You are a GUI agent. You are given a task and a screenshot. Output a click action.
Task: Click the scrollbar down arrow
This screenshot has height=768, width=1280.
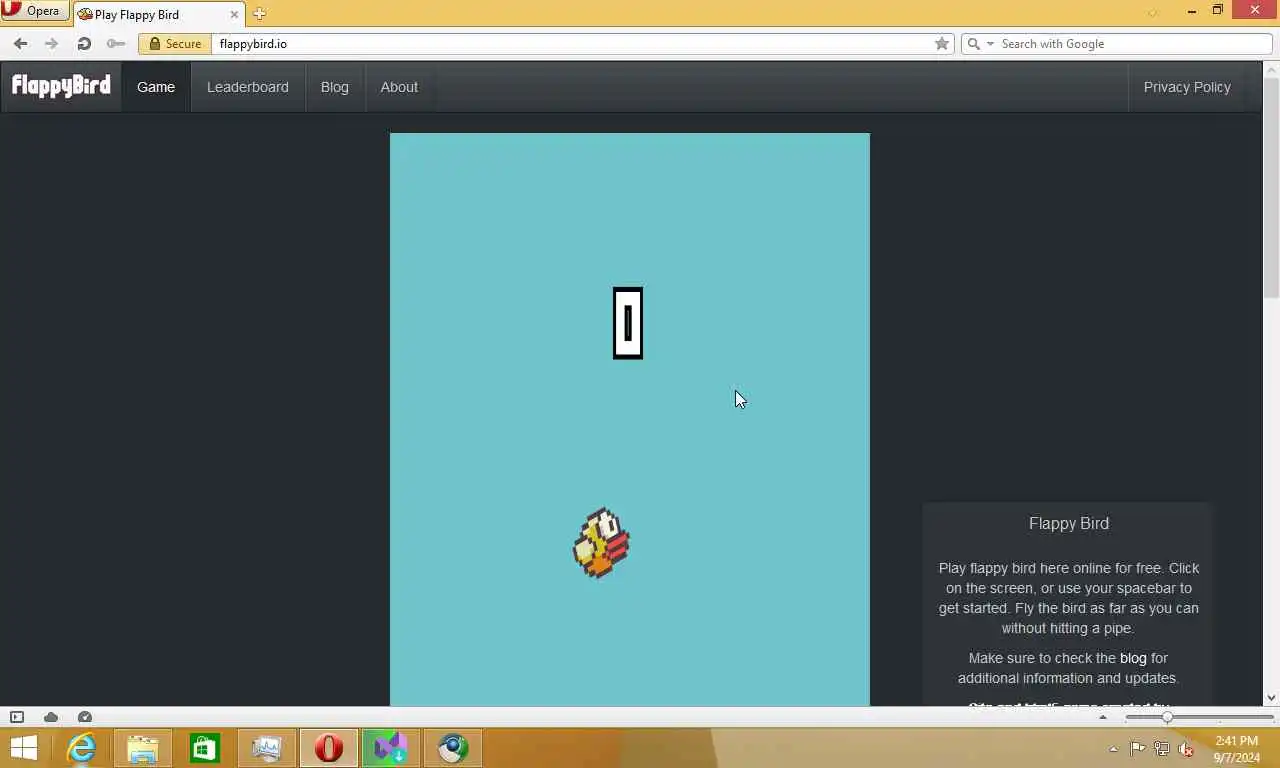[1271, 698]
